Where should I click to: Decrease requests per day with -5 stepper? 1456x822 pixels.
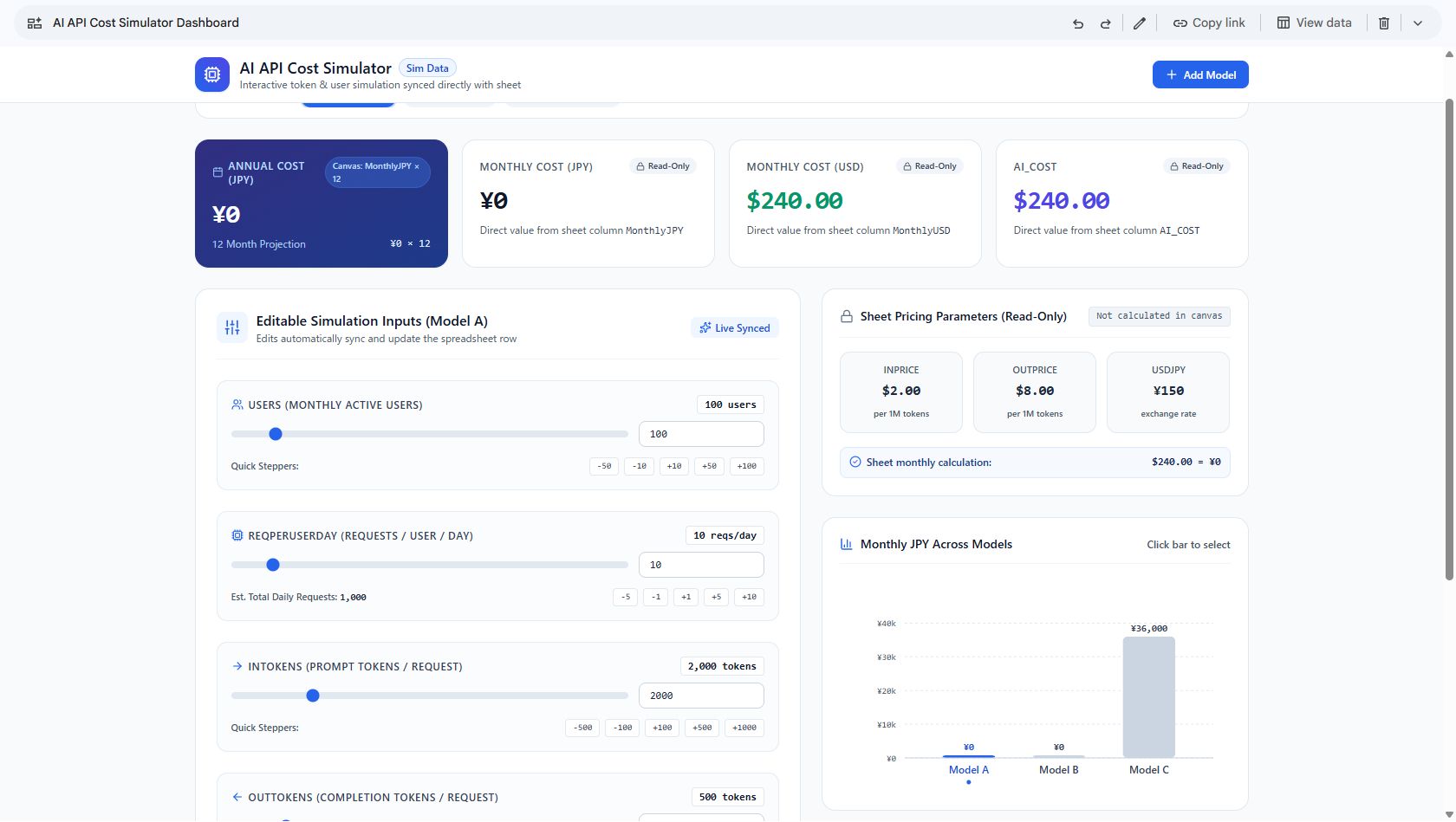[x=625, y=597]
